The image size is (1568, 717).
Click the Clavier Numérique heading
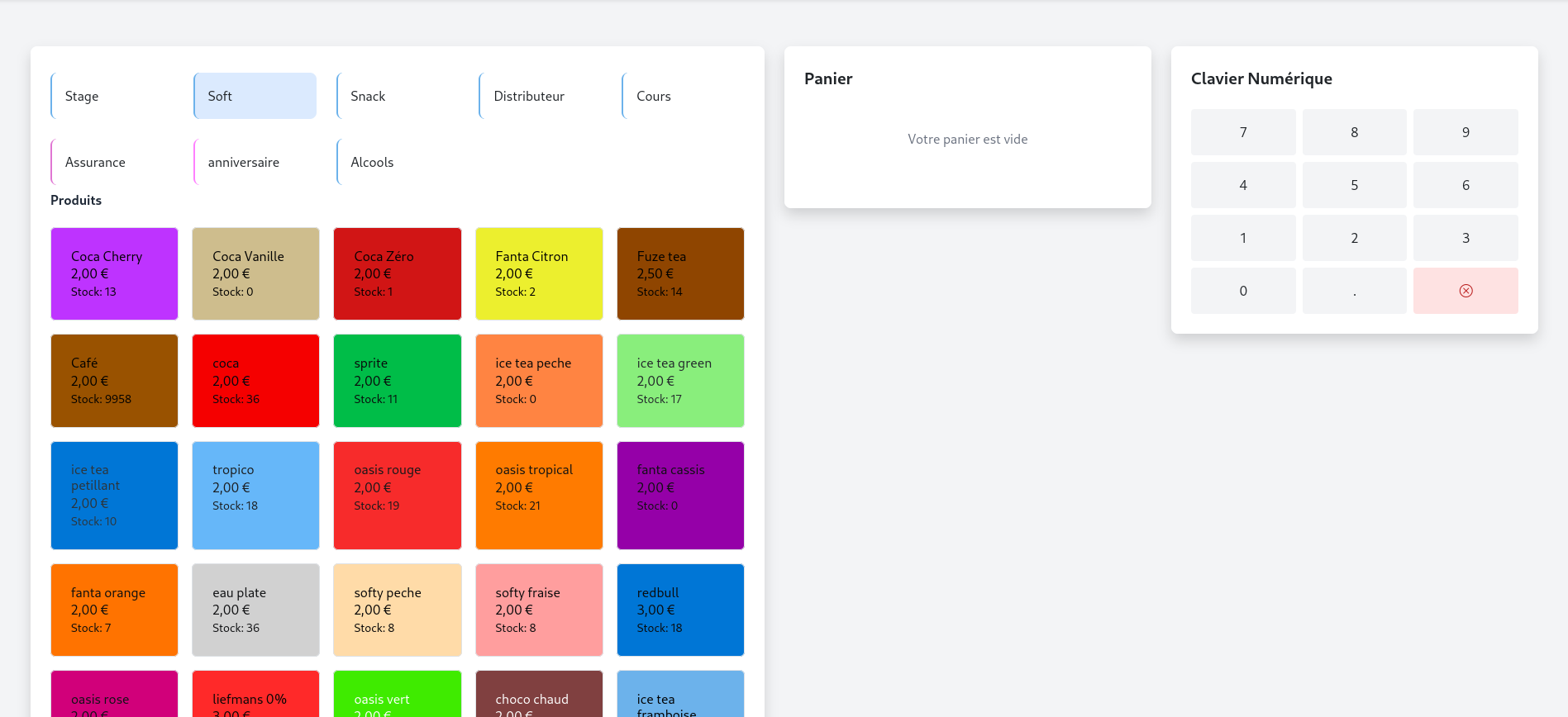pos(1261,78)
